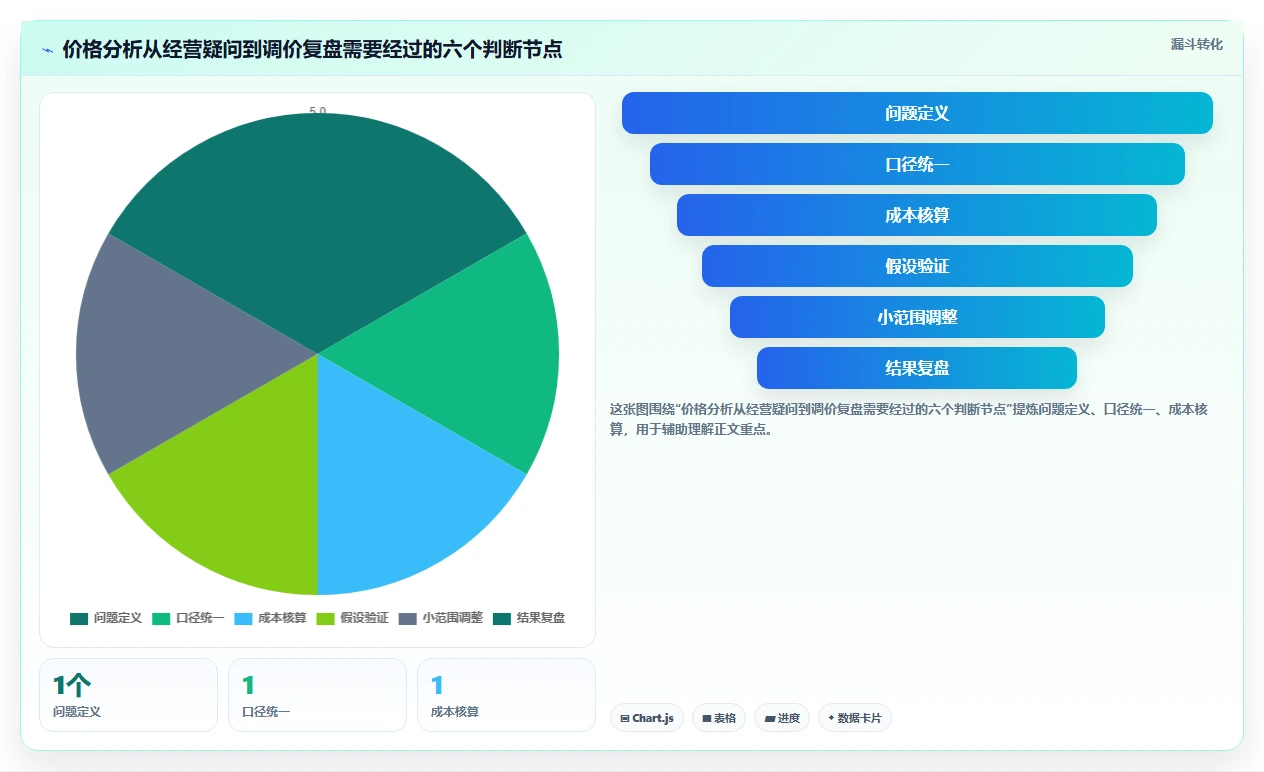Click the description paragraph starting with 这张图围绕
The image size is (1264, 772).
click(x=910, y=420)
